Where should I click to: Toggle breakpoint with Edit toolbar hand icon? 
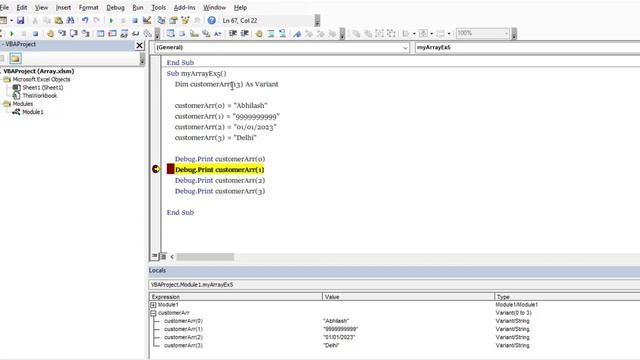(x=259, y=33)
